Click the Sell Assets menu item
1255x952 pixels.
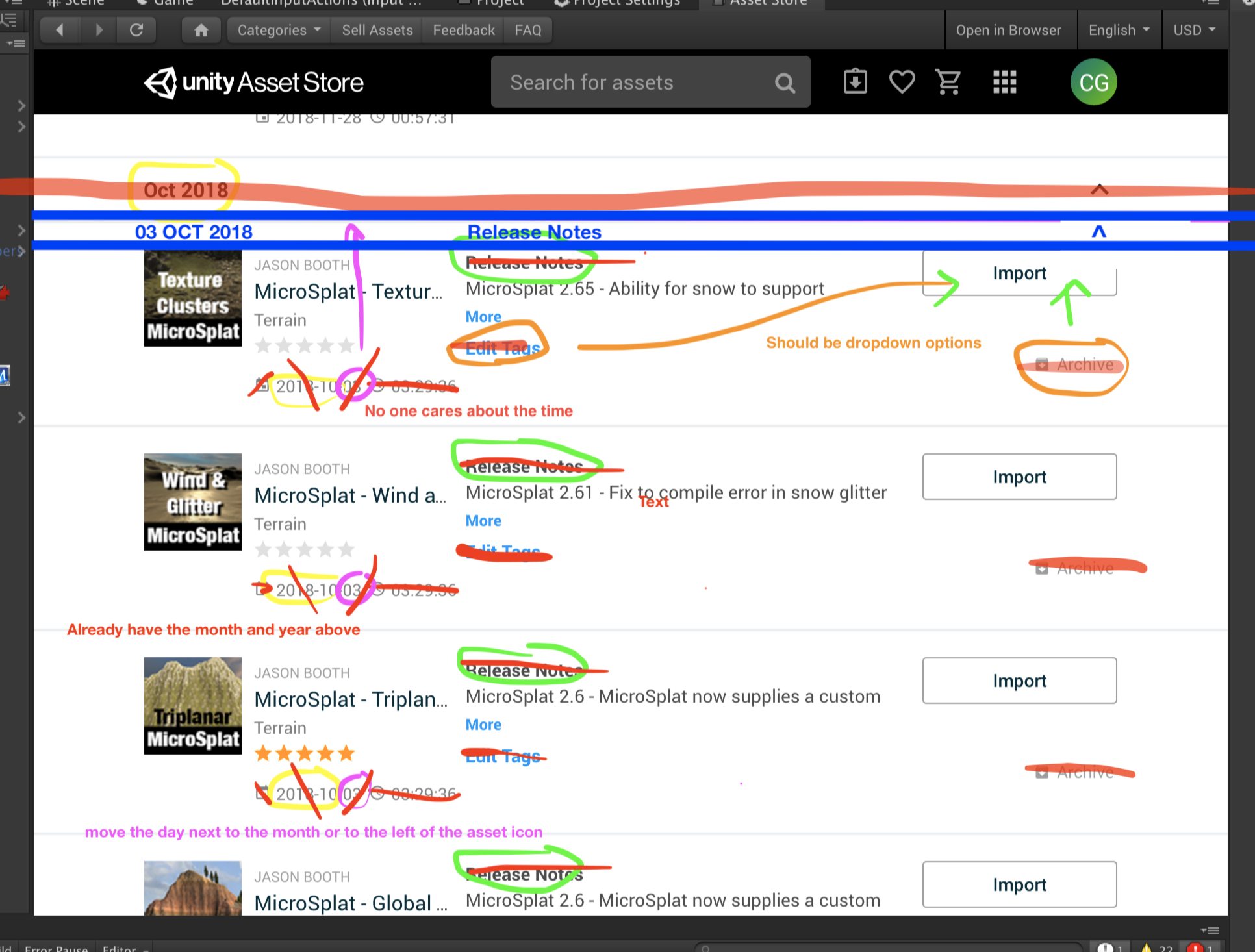point(377,30)
